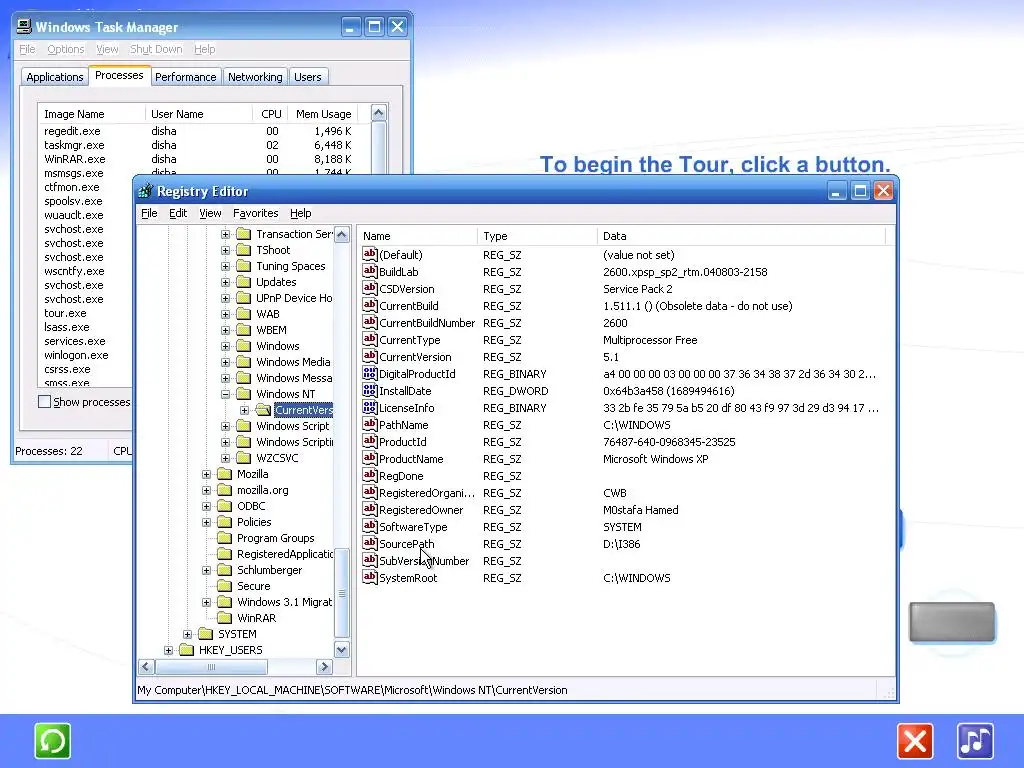Click the green restart tour icon
The width and height of the screenshot is (1024, 768).
click(52, 741)
